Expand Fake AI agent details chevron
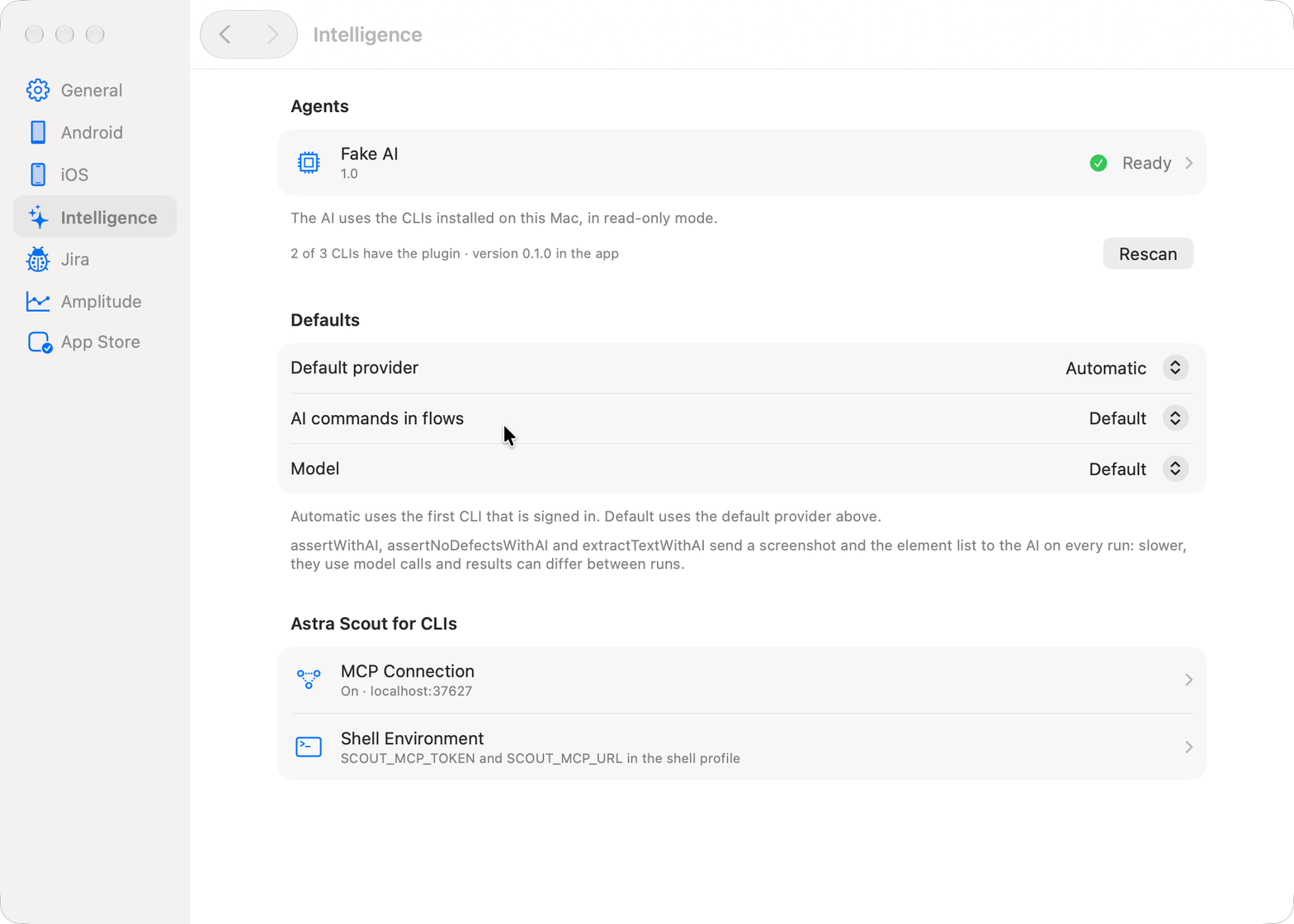Screen dimensions: 1294x924 click(1189, 163)
